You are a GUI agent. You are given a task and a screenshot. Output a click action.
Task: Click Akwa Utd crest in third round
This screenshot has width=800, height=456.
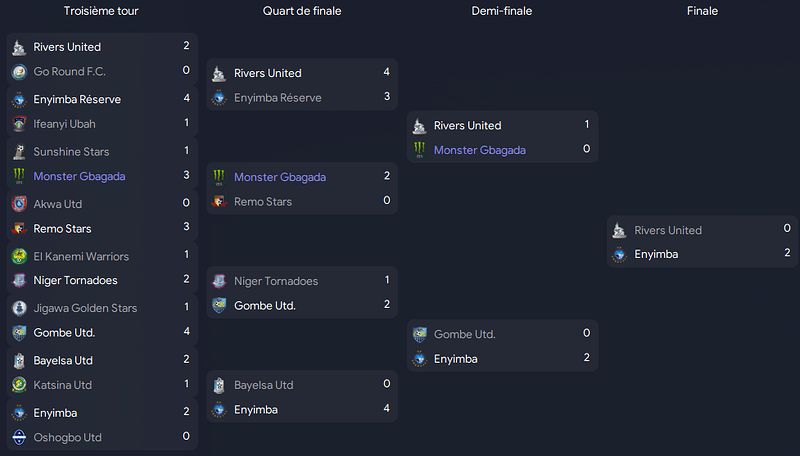click(19, 204)
